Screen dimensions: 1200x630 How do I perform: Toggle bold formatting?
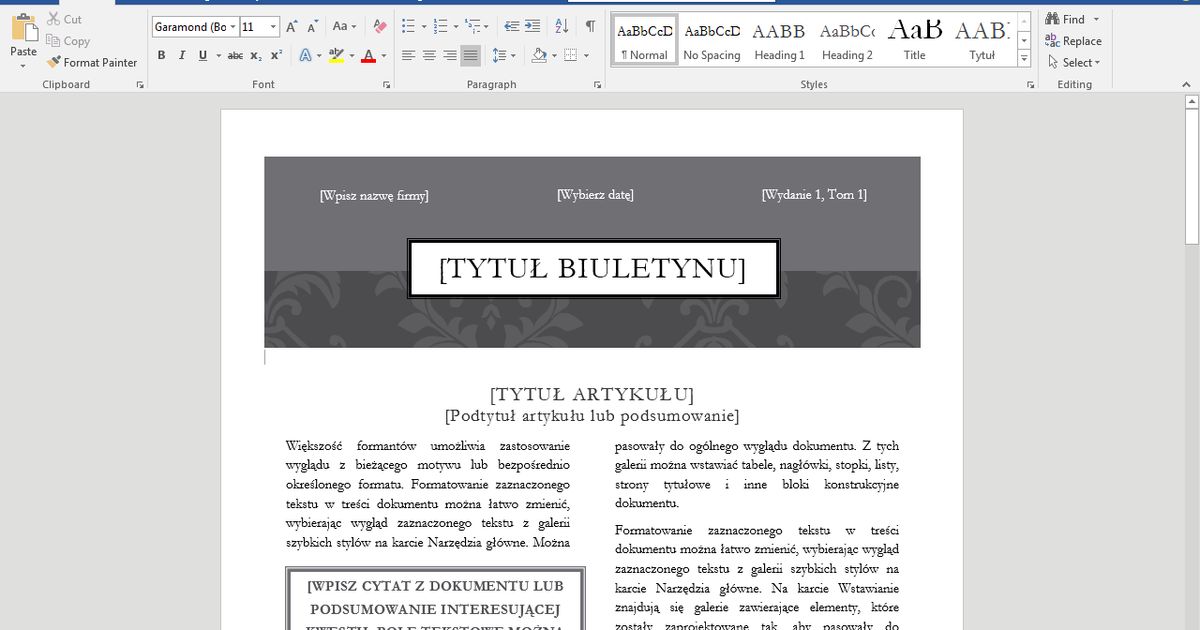161,56
